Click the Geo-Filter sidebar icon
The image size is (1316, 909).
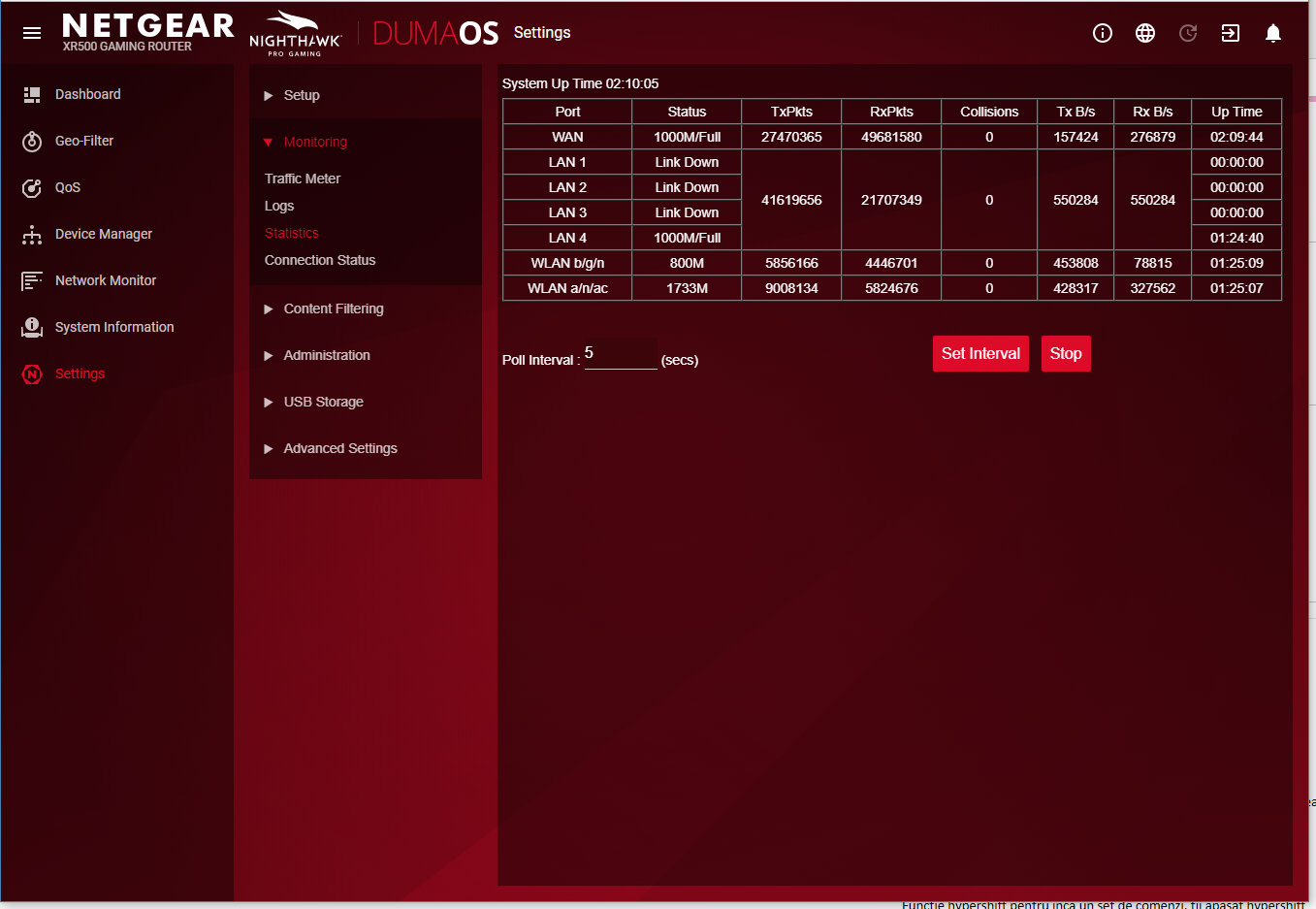tap(32, 142)
